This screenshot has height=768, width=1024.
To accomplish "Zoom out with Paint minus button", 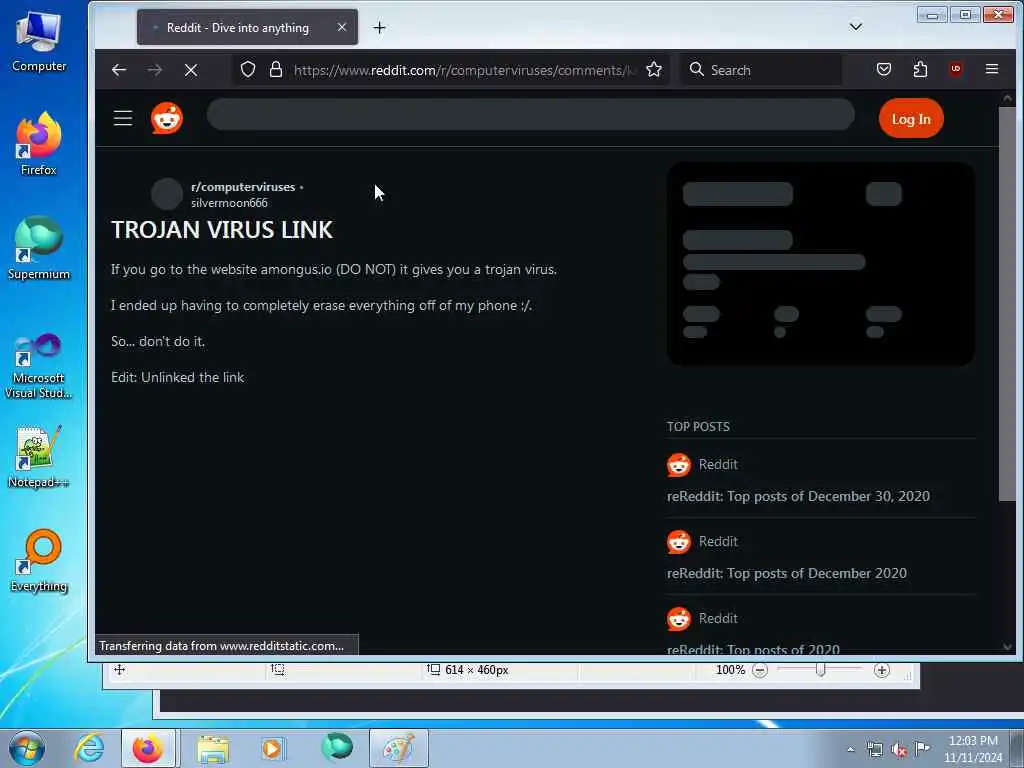I will [x=760, y=671].
